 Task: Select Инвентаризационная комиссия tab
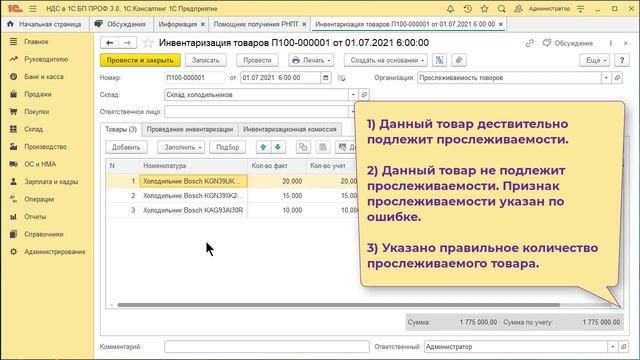point(290,129)
